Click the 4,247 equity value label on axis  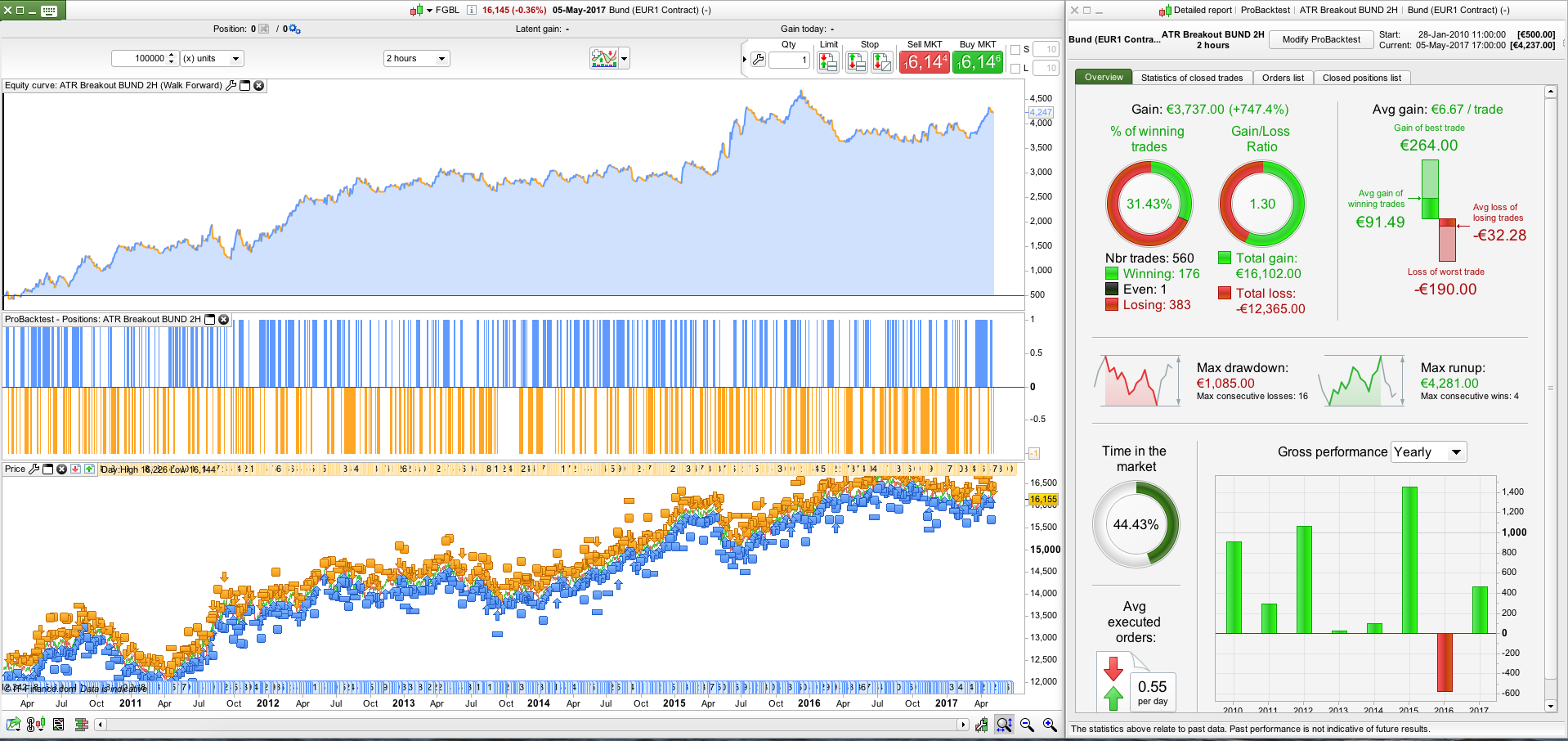point(1041,112)
